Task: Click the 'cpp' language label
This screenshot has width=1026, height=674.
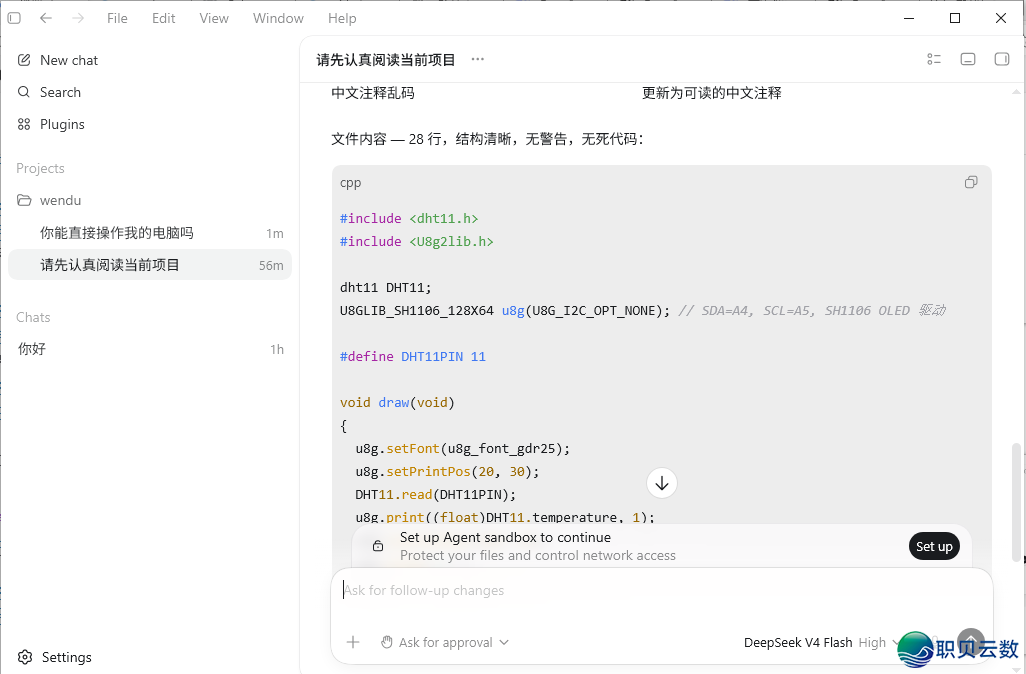Action: 351,183
